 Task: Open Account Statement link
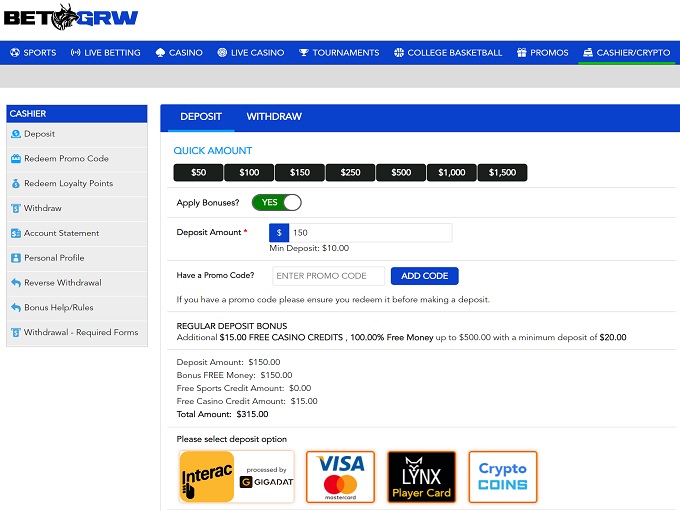61,233
